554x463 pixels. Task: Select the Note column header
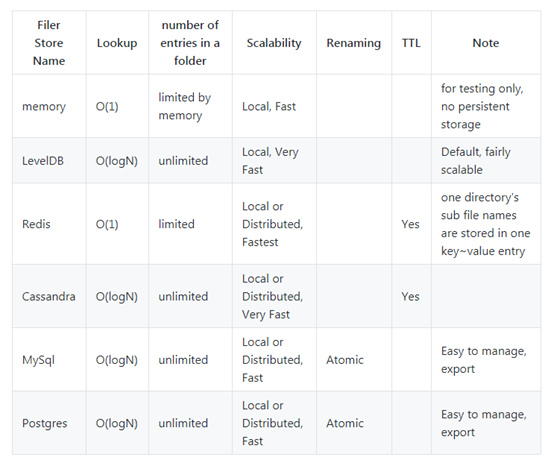pos(486,43)
